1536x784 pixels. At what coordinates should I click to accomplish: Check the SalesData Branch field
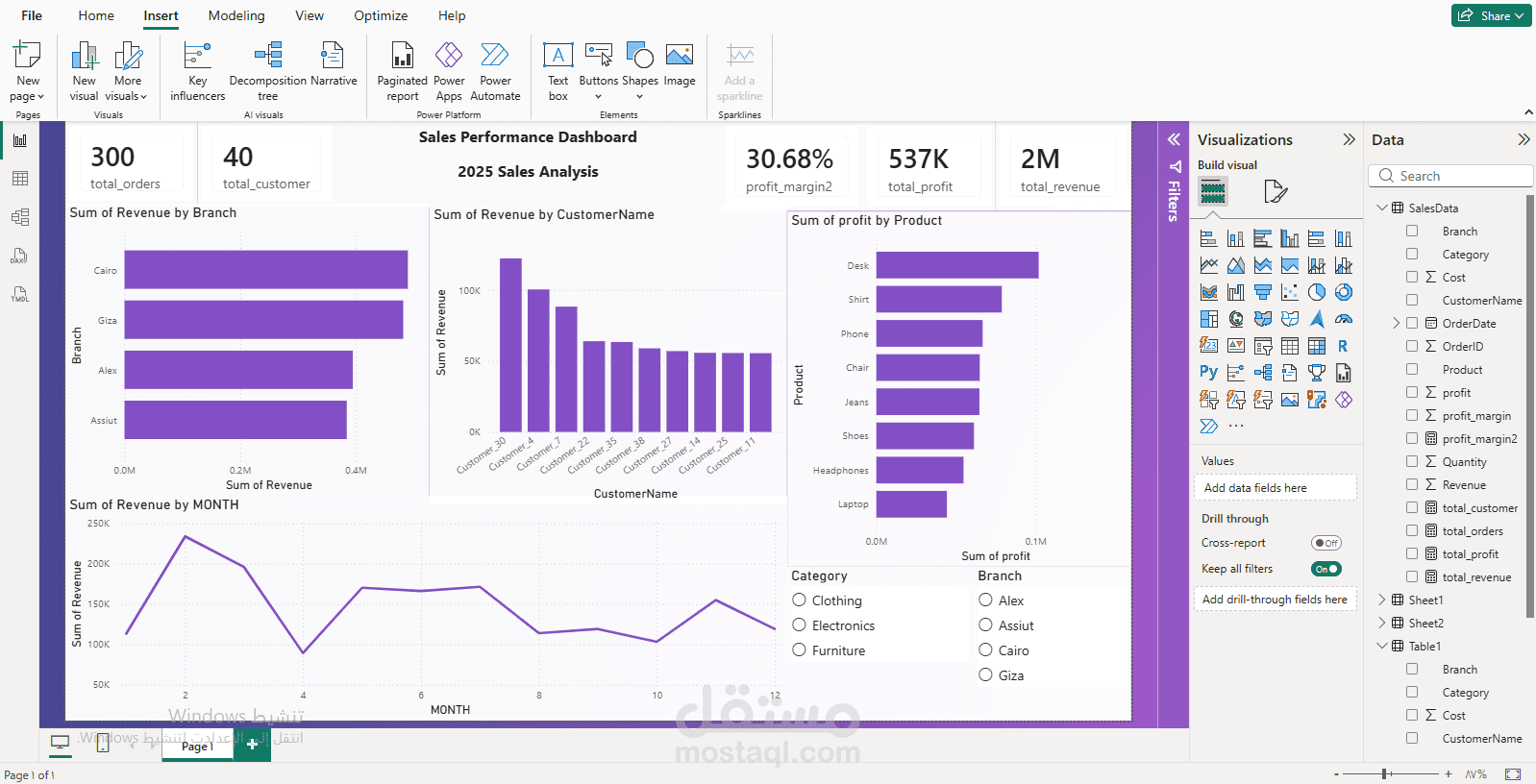coord(1412,232)
